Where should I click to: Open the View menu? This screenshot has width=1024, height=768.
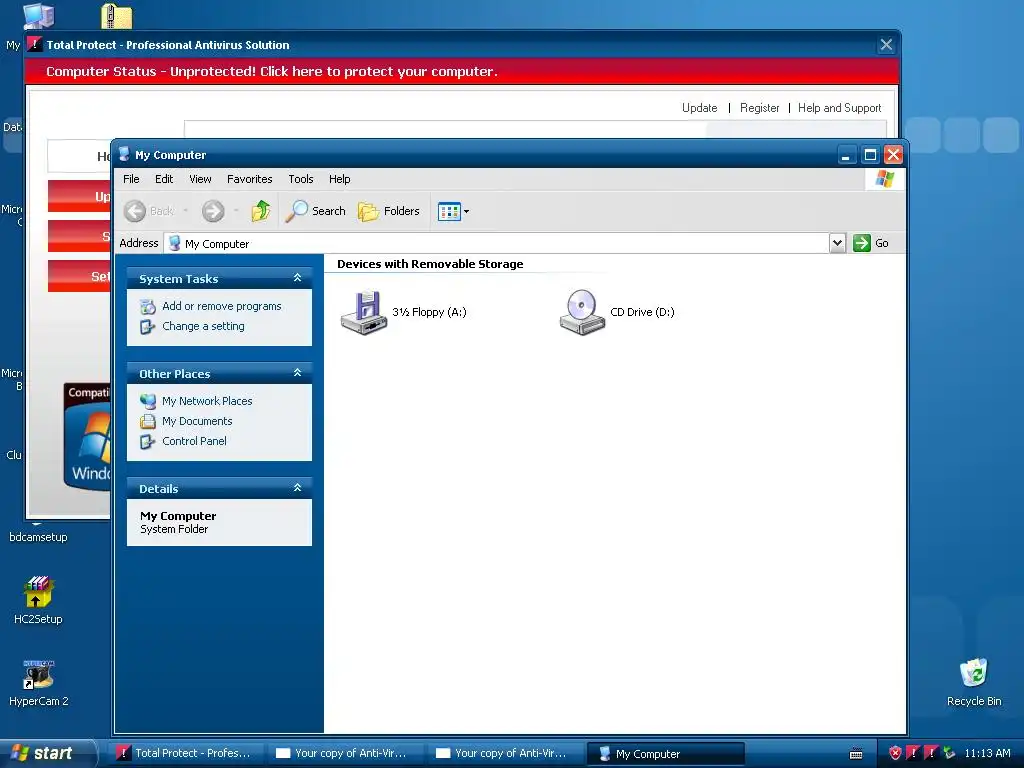(200, 179)
